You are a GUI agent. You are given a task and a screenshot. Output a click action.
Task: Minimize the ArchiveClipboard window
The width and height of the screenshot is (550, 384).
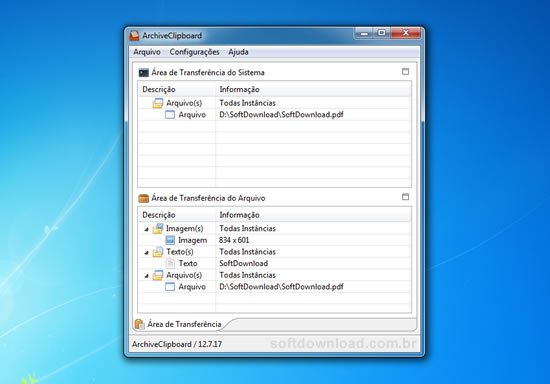pos(364,33)
